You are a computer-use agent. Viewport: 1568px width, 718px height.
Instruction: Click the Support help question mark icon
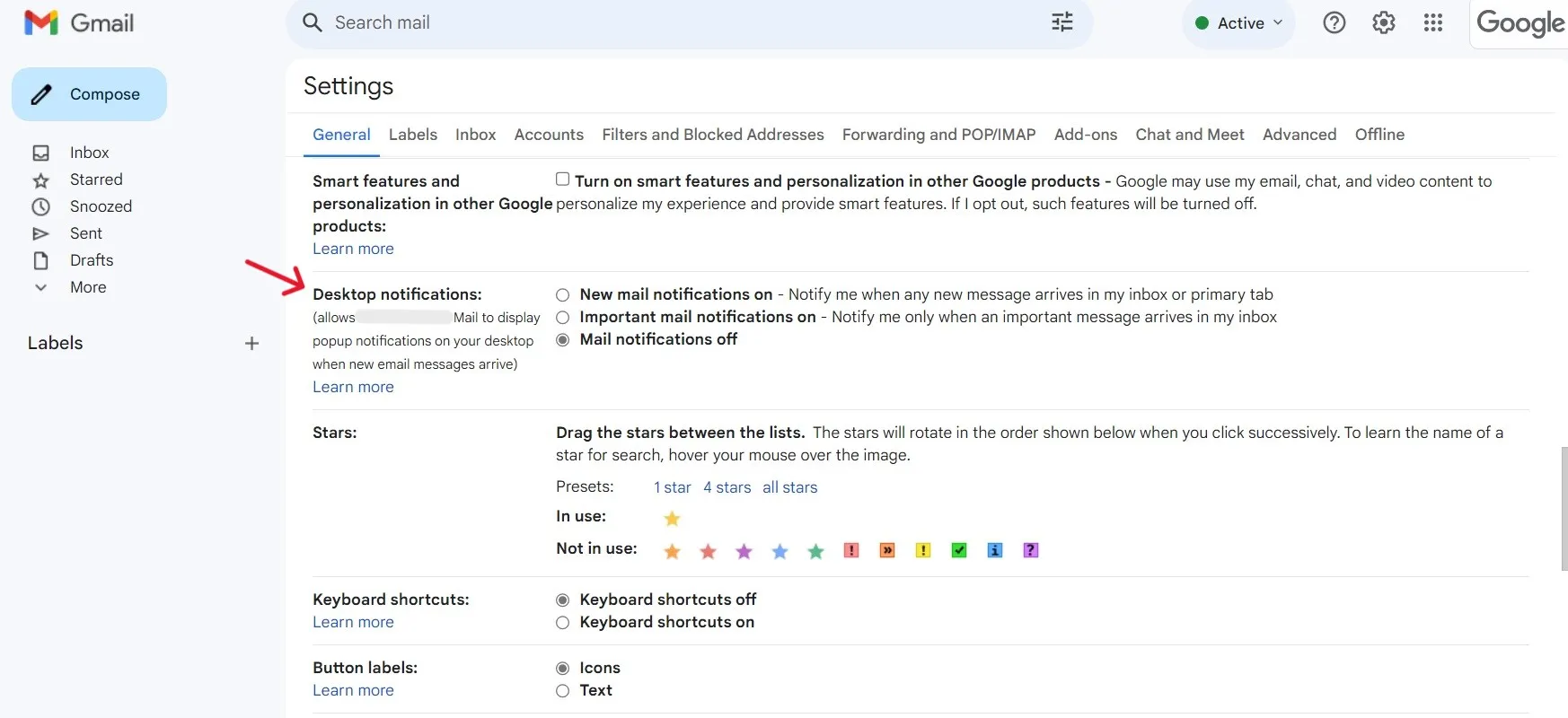coord(1334,23)
